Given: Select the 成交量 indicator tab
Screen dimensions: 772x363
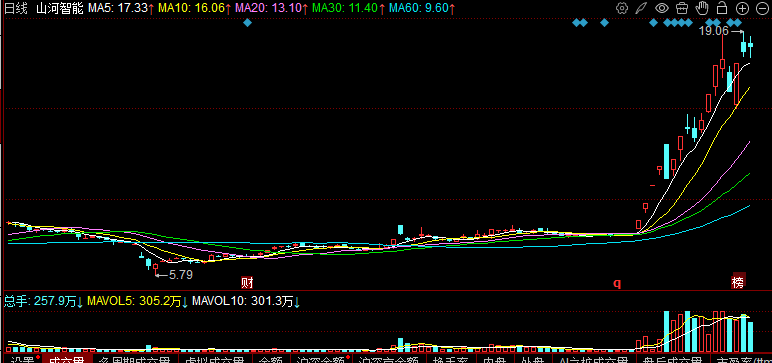Looking at the screenshot, I should point(66,359).
